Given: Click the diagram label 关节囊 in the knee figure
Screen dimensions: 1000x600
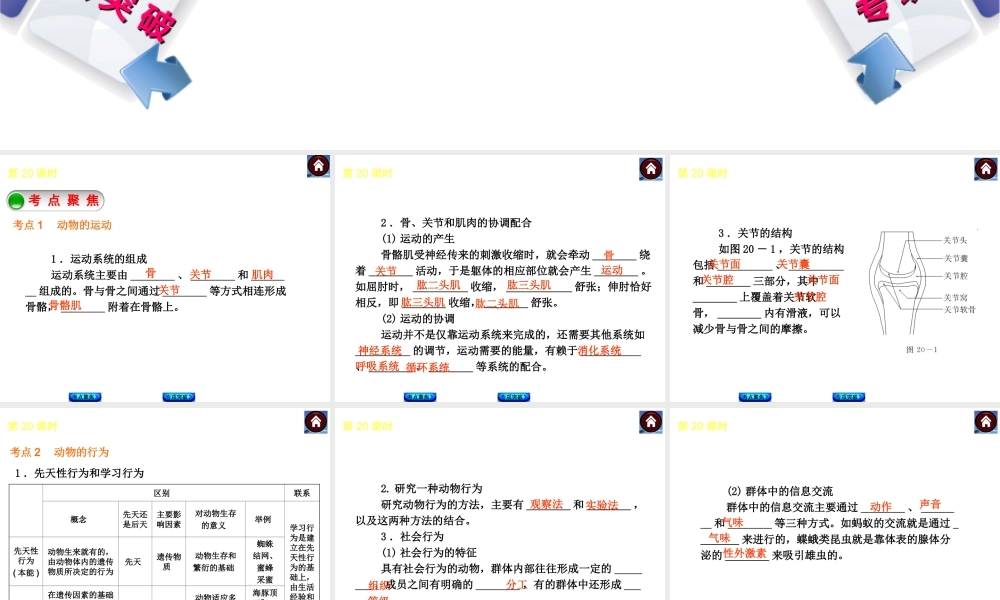Looking at the screenshot, I should tap(955, 258).
